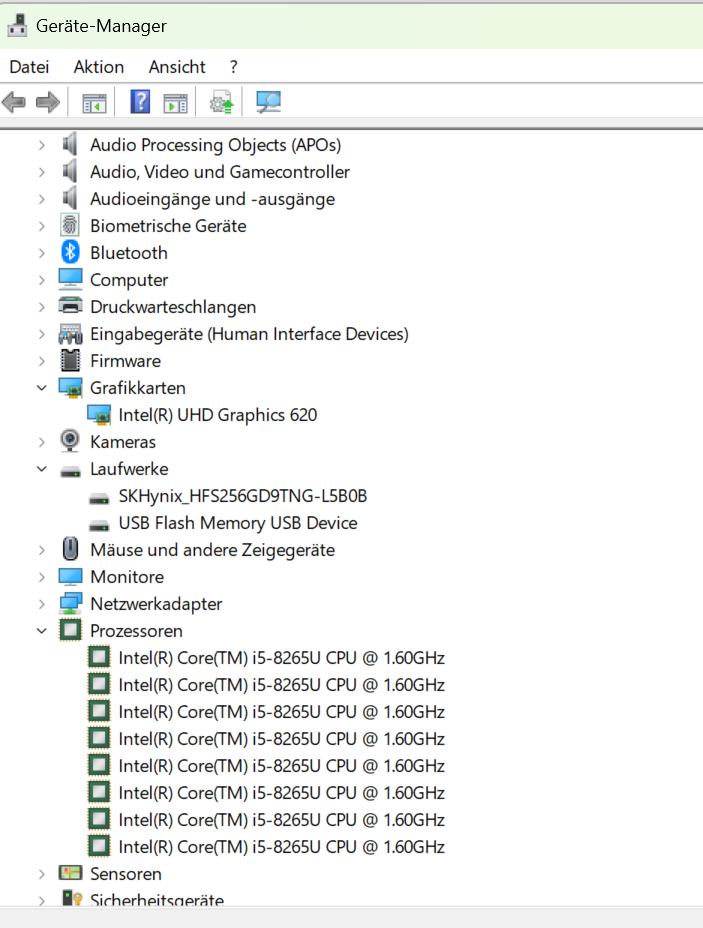
Task: Click the blue Help question mark icon
Action: [x=140, y=102]
